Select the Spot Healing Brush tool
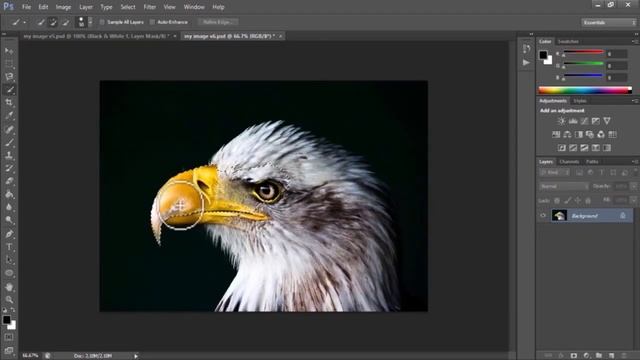 coord(9,129)
